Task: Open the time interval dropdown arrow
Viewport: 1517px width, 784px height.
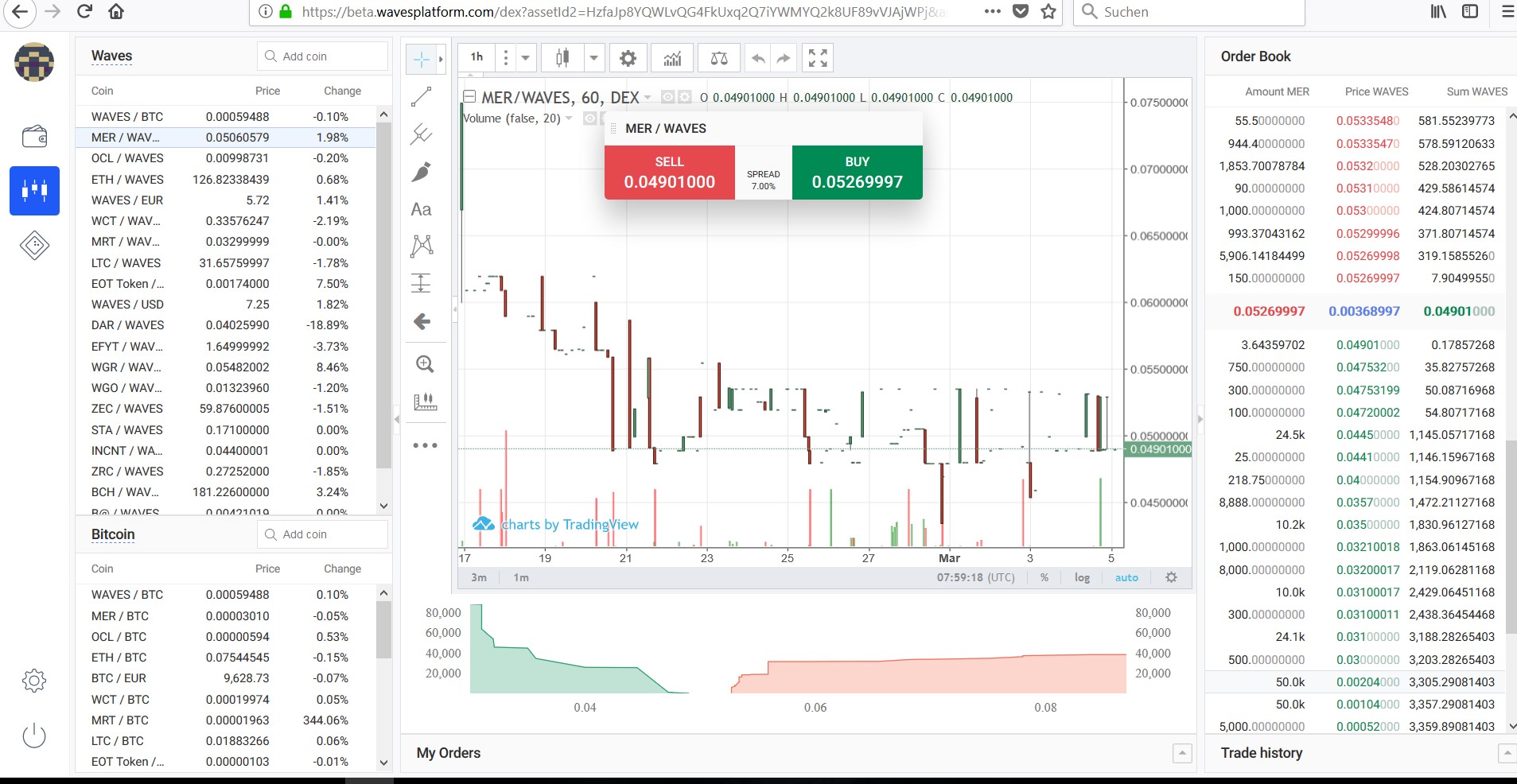Action: coord(525,58)
